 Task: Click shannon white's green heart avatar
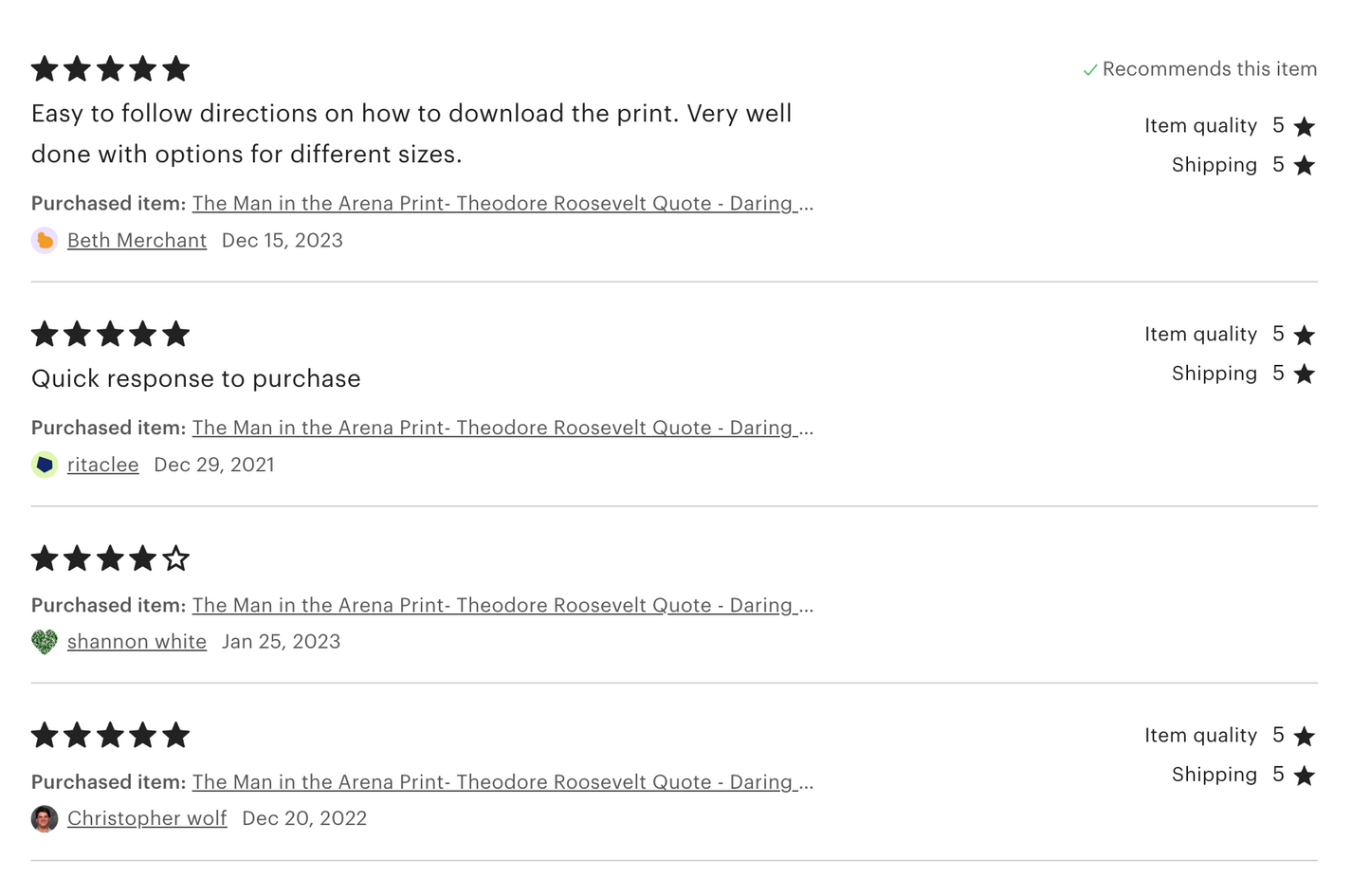(x=45, y=642)
